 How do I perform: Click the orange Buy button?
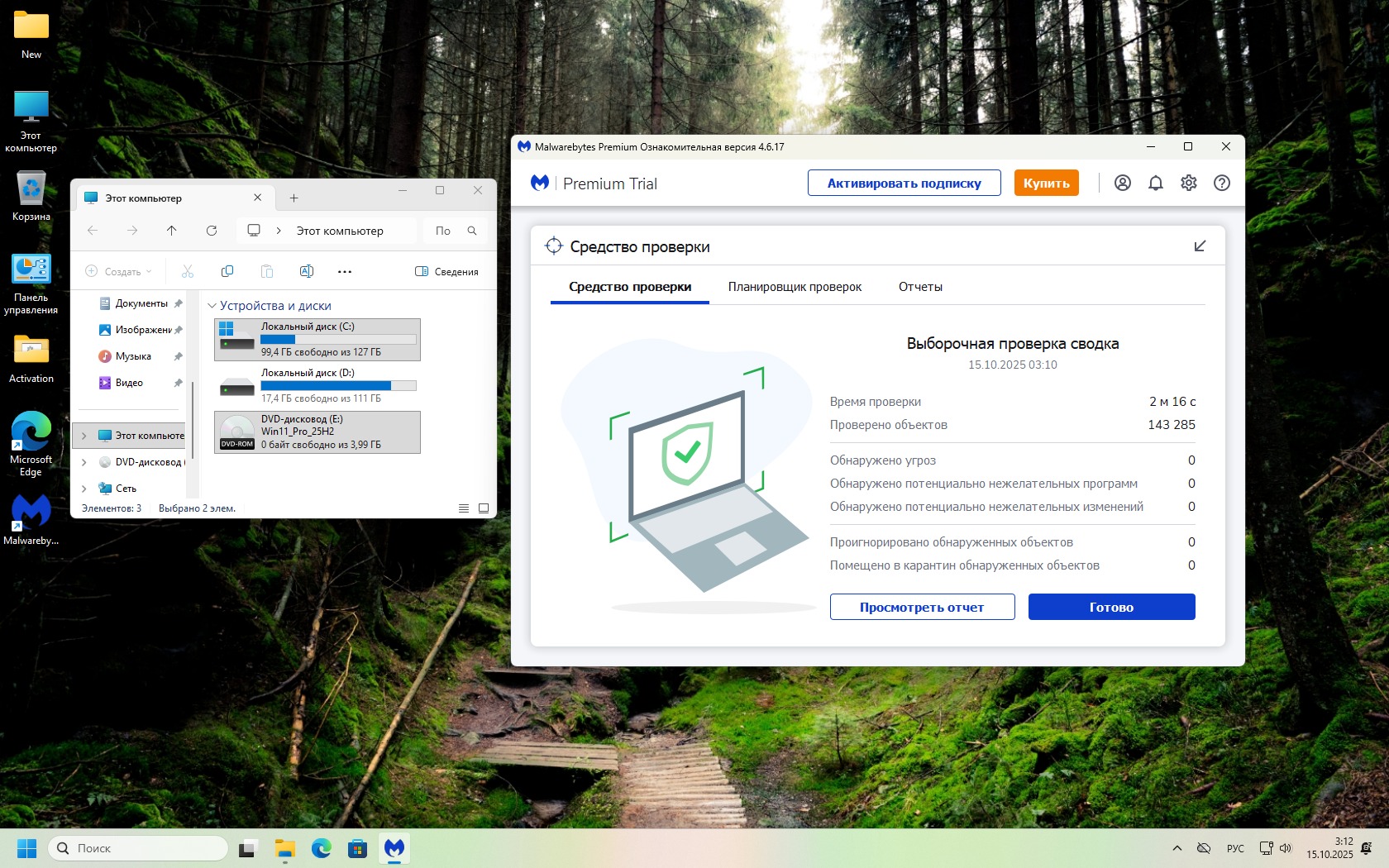1047,183
